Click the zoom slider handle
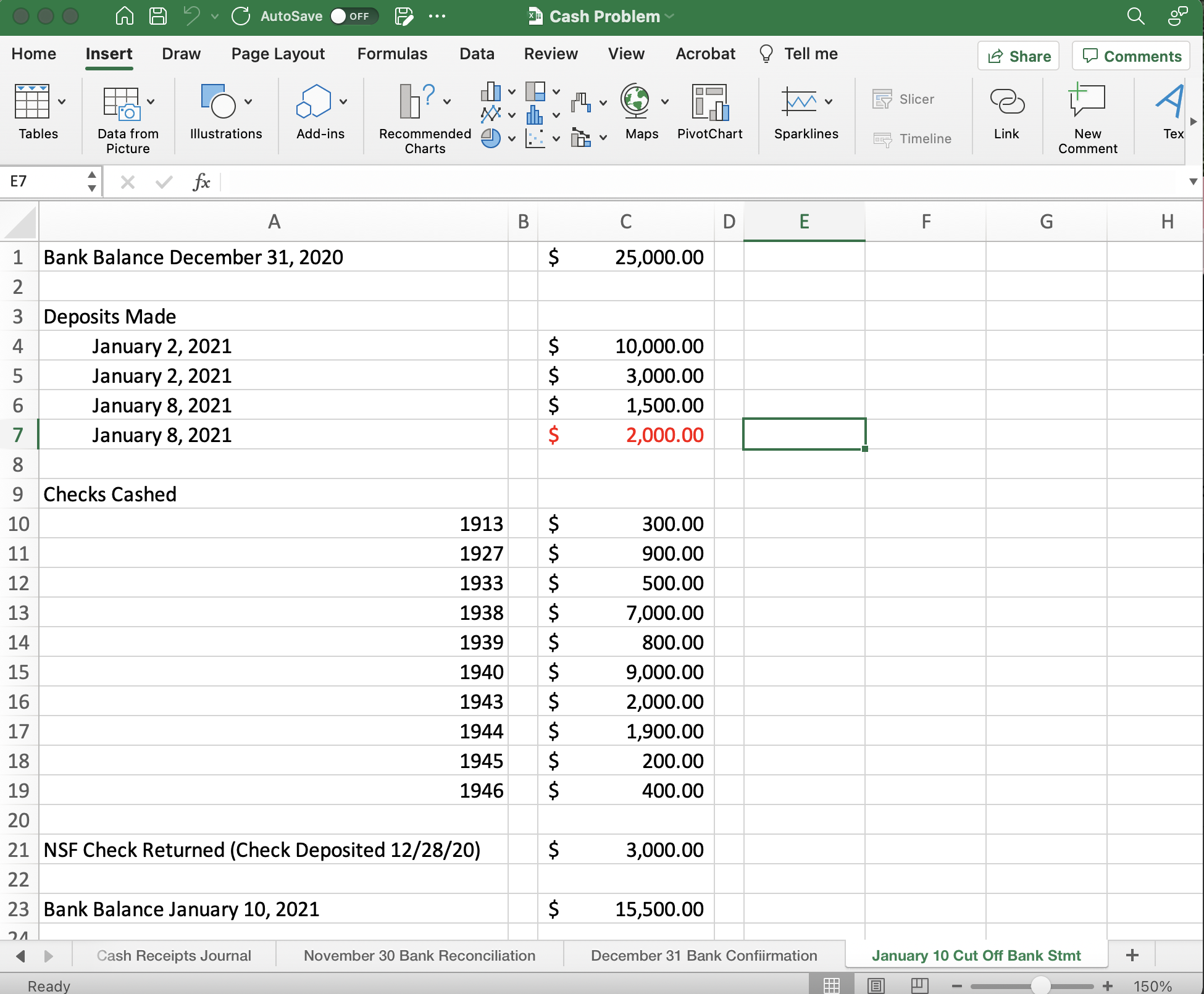Image resolution: width=1204 pixels, height=994 pixels. (x=1041, y=985)
